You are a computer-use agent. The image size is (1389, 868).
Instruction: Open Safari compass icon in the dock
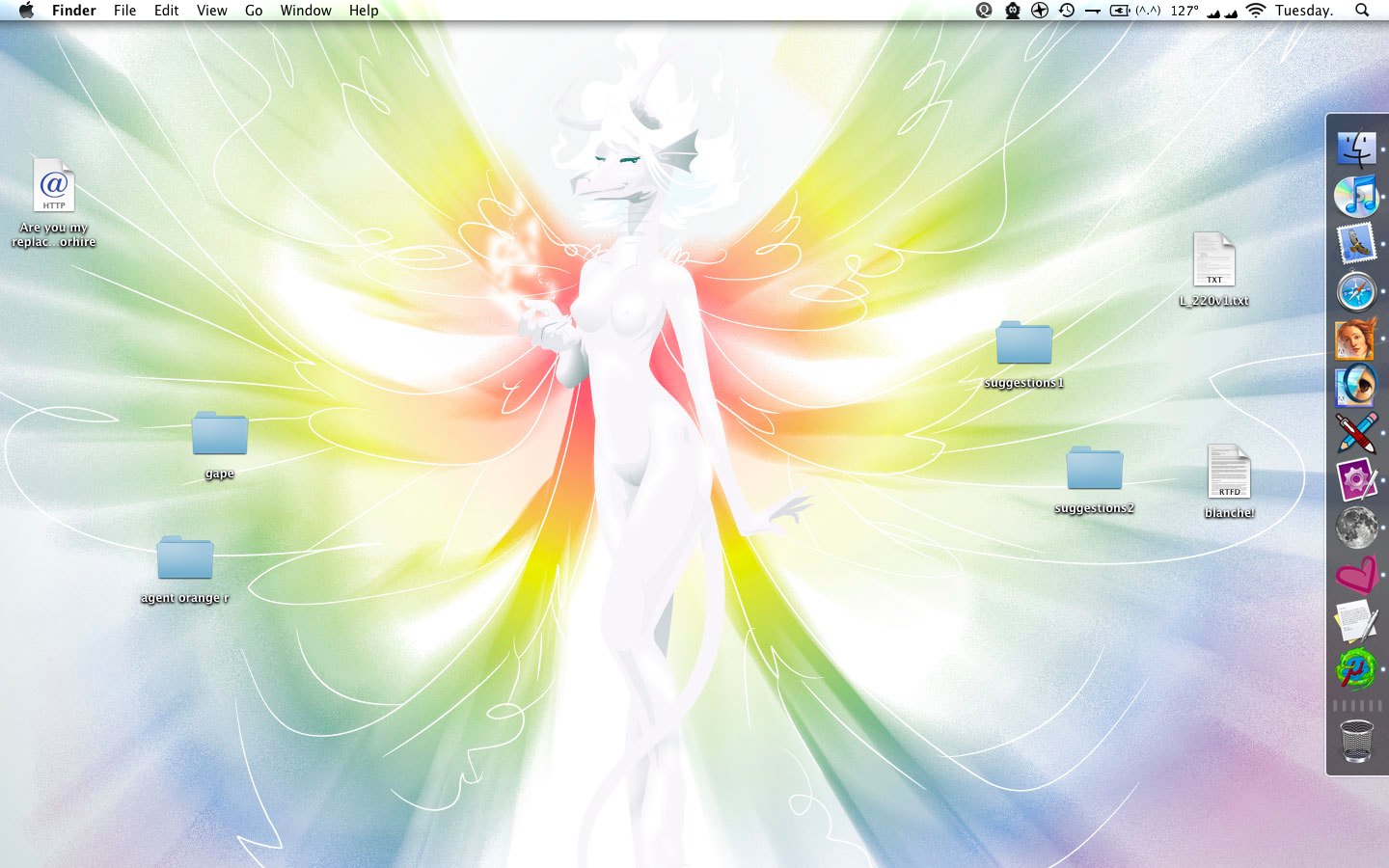click(x=1356, y=291)
